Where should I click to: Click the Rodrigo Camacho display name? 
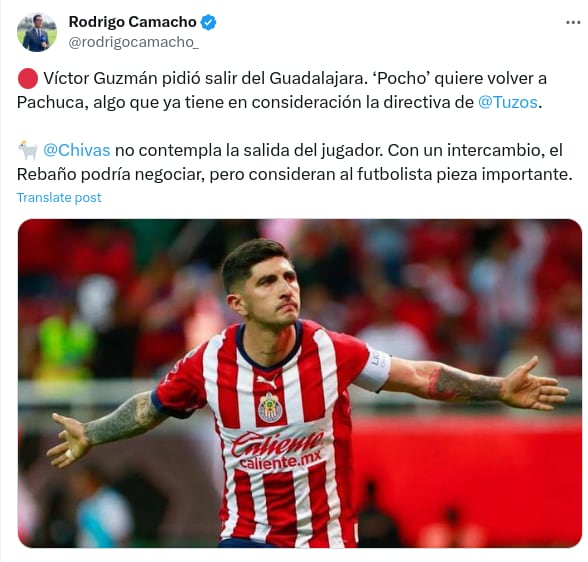(x=132, y=22)
